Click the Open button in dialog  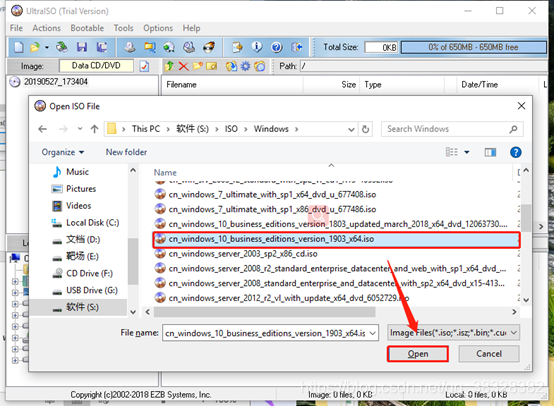[x=418, y=354]
